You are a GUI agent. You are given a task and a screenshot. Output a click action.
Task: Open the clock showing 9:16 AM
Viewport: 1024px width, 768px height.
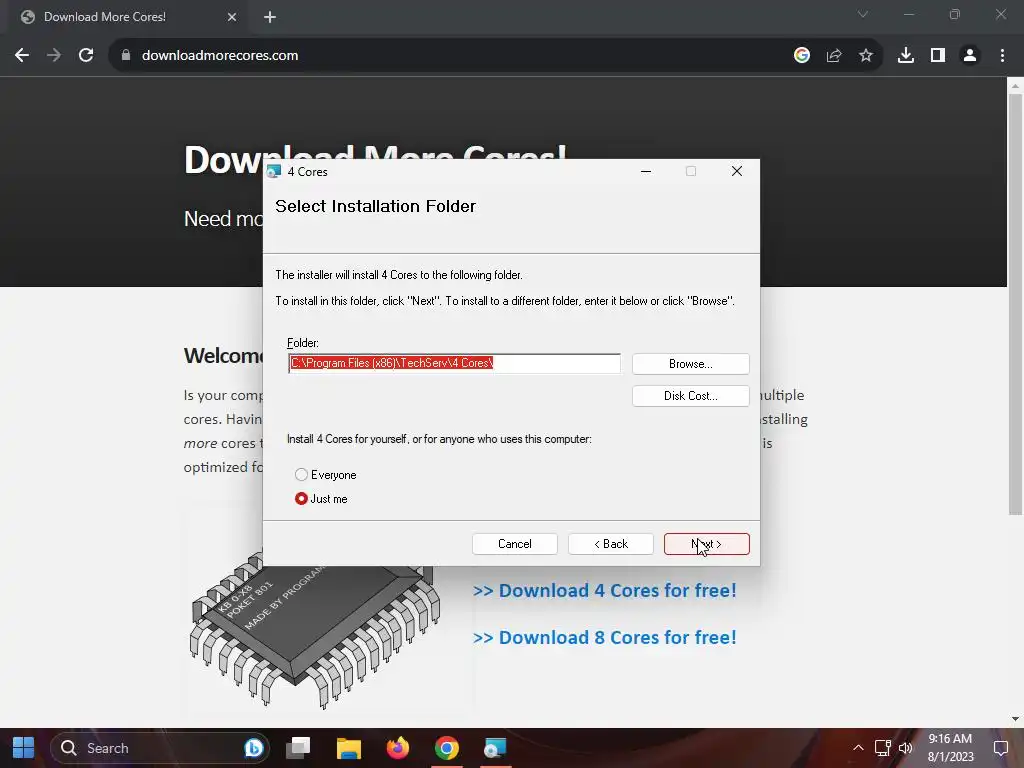point(950,748)
